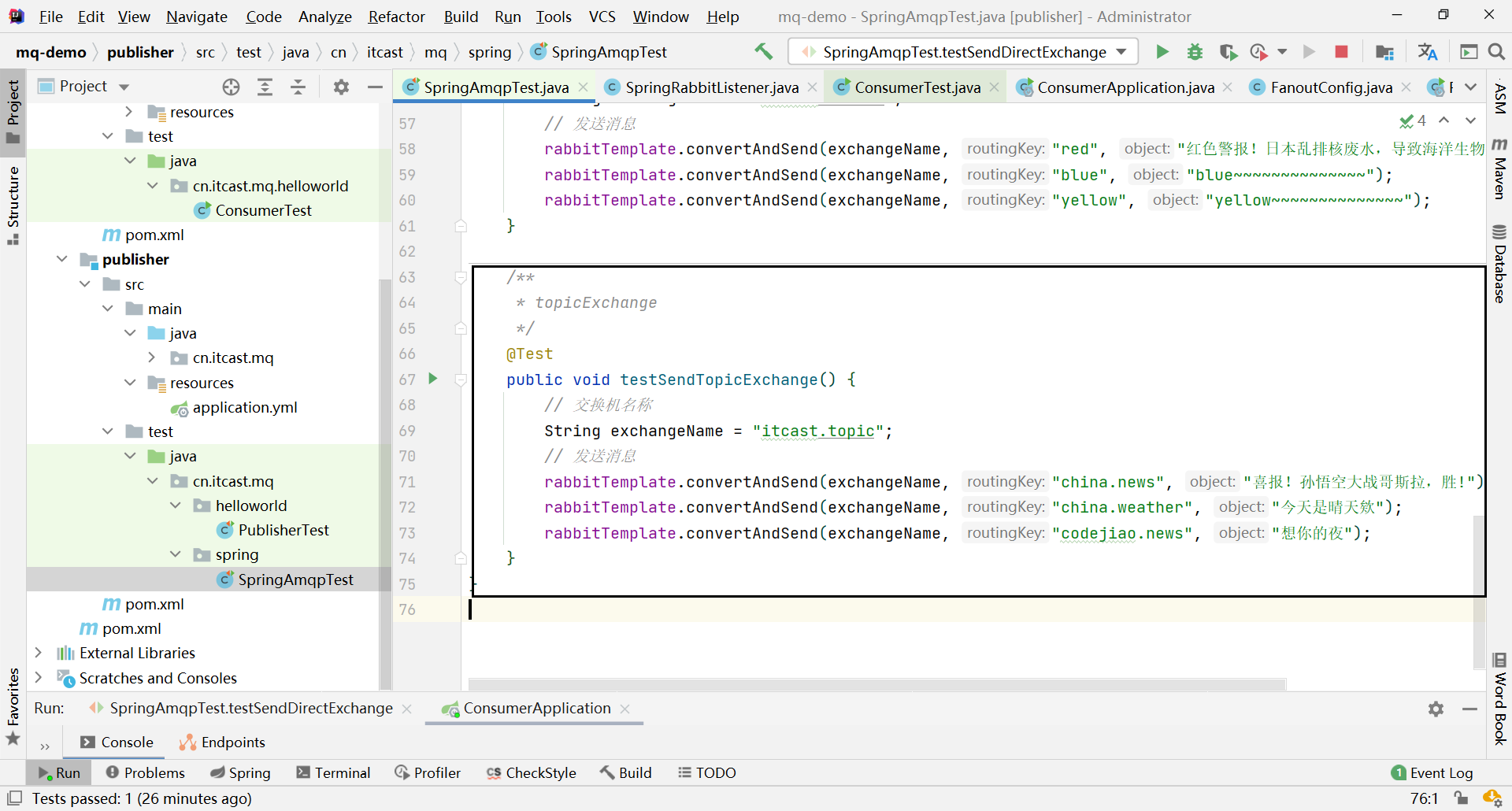Click run gutter icon for testSendTopicExchange
Screen dimensions: 1512x811
432,379
